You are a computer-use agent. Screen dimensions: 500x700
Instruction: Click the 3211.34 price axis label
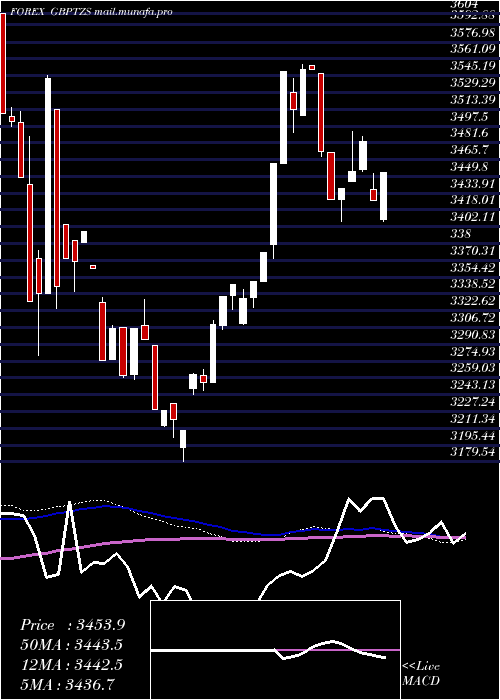click(473, 419)
